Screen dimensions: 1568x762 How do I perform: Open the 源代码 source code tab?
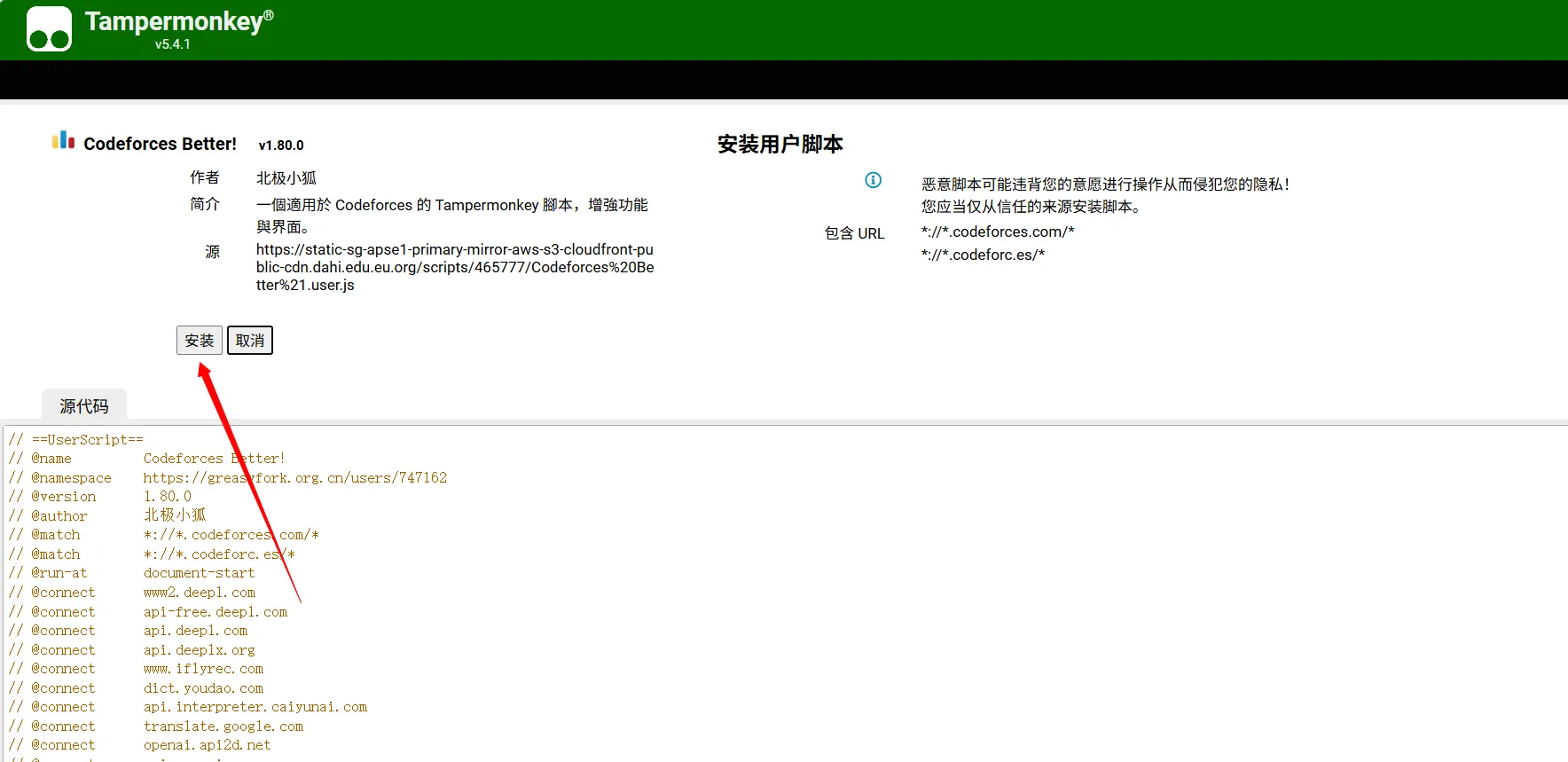pos(84,405)
